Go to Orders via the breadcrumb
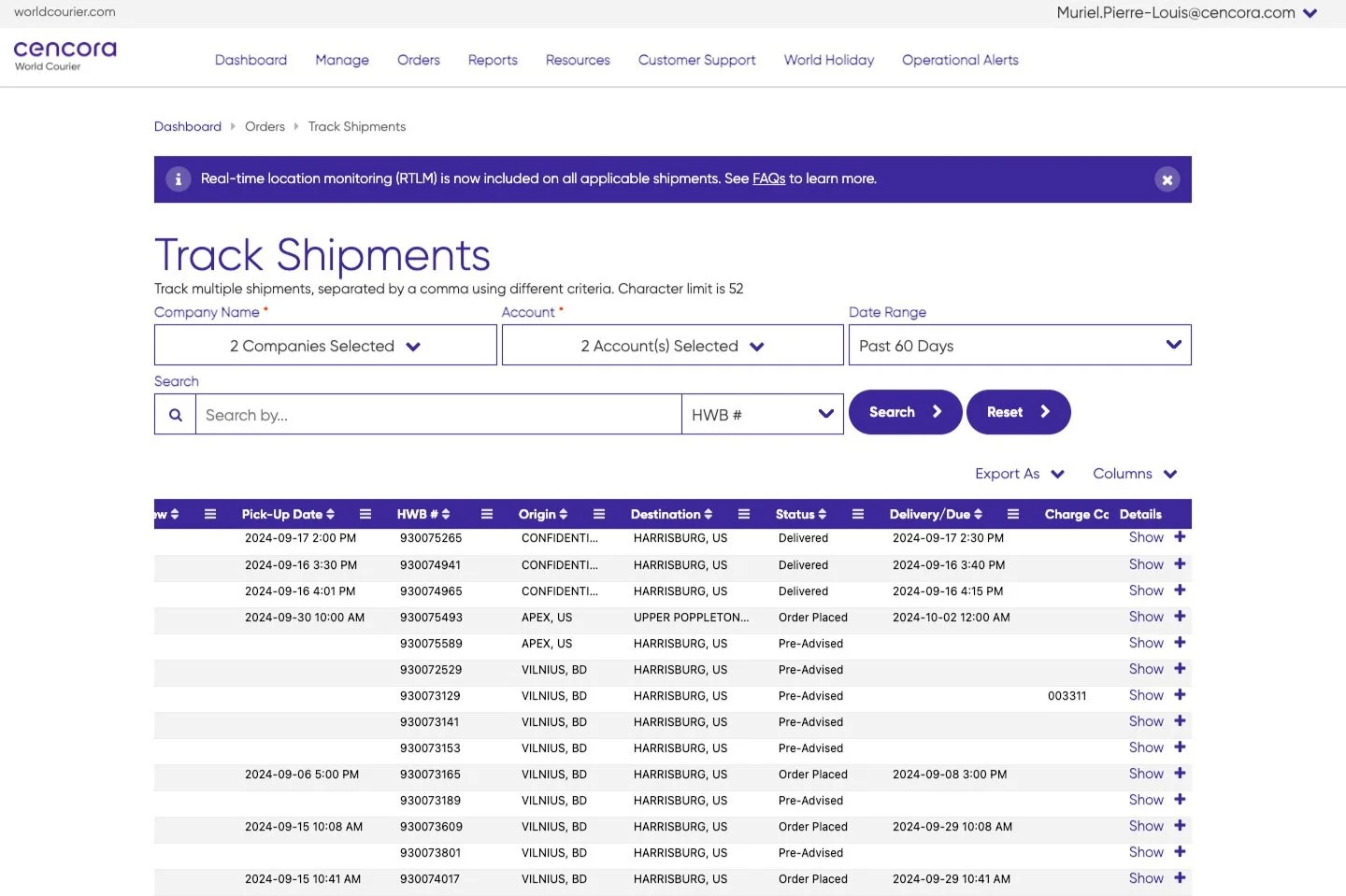The height and width of the screenshot is (896, 1346). [265, 126]
